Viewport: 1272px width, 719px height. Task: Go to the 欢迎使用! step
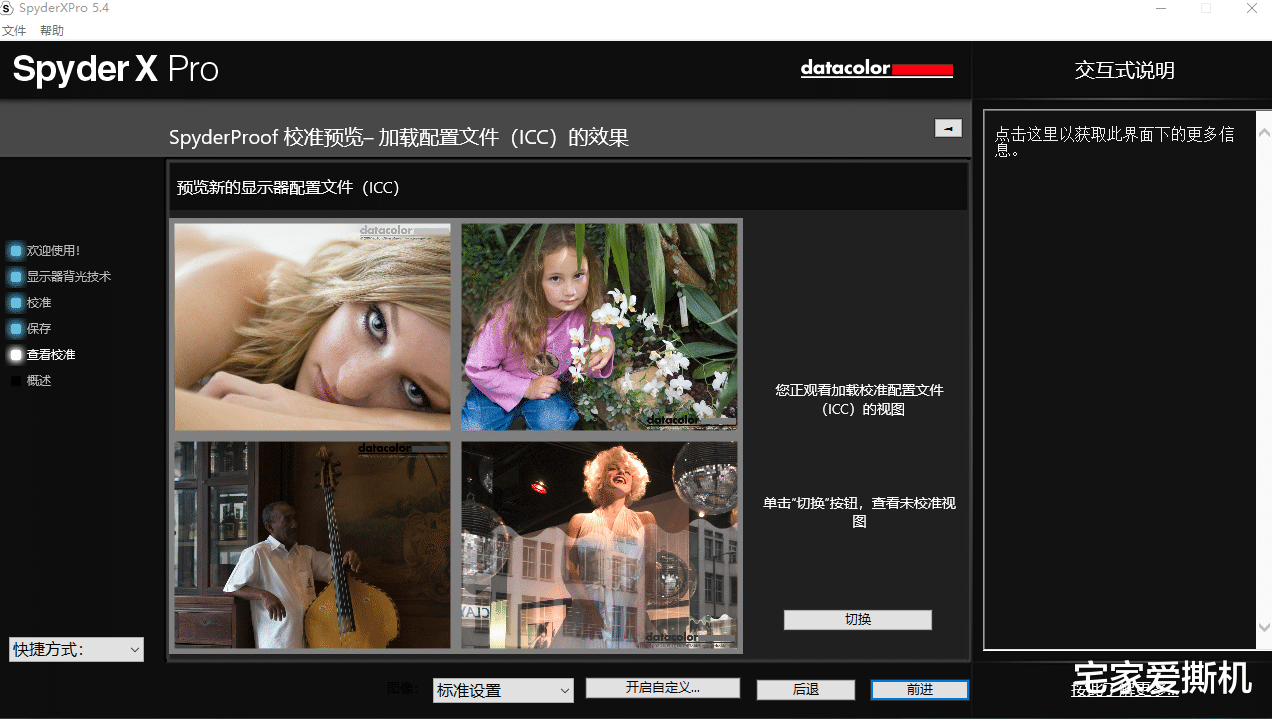point(53,250)
